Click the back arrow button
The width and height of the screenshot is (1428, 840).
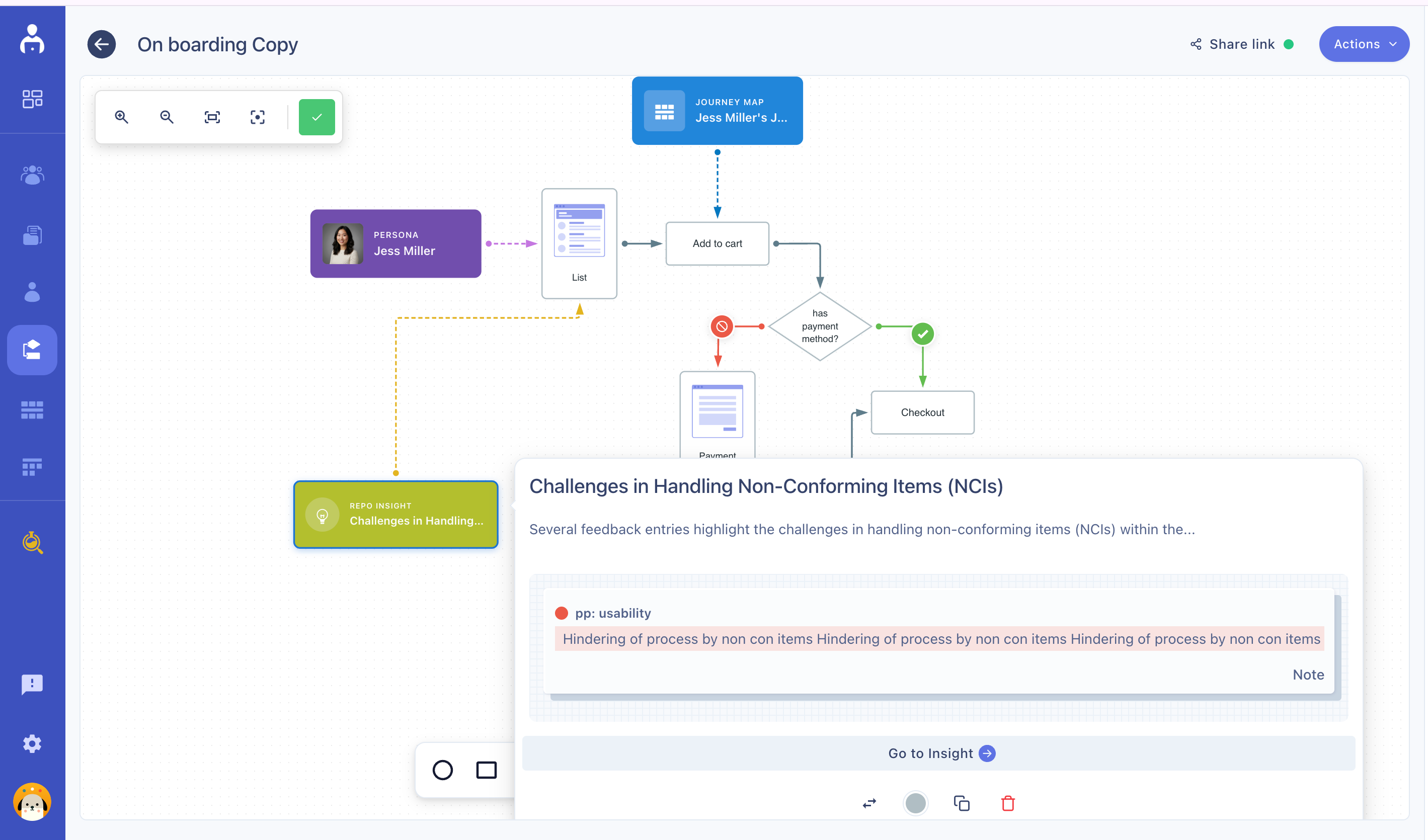point(102,44)
